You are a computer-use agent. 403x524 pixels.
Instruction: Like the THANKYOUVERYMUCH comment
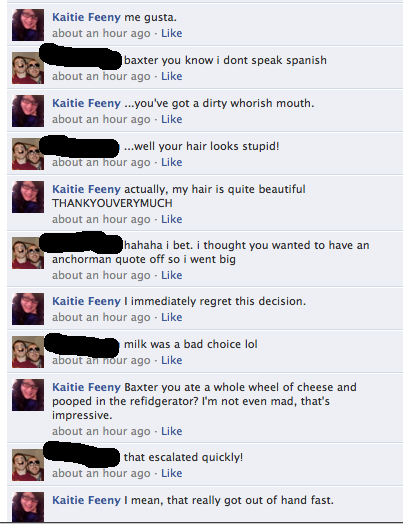pos(172,219)
